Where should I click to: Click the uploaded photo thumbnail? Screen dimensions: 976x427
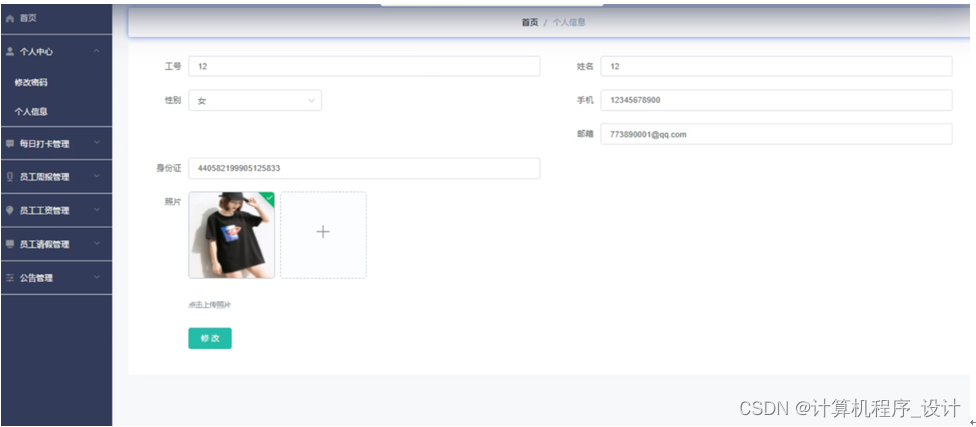[x=232, y=235]
